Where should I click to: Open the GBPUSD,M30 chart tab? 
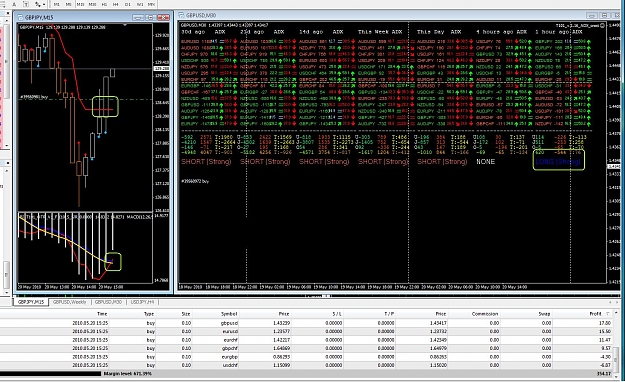click(x=108, y=302)
